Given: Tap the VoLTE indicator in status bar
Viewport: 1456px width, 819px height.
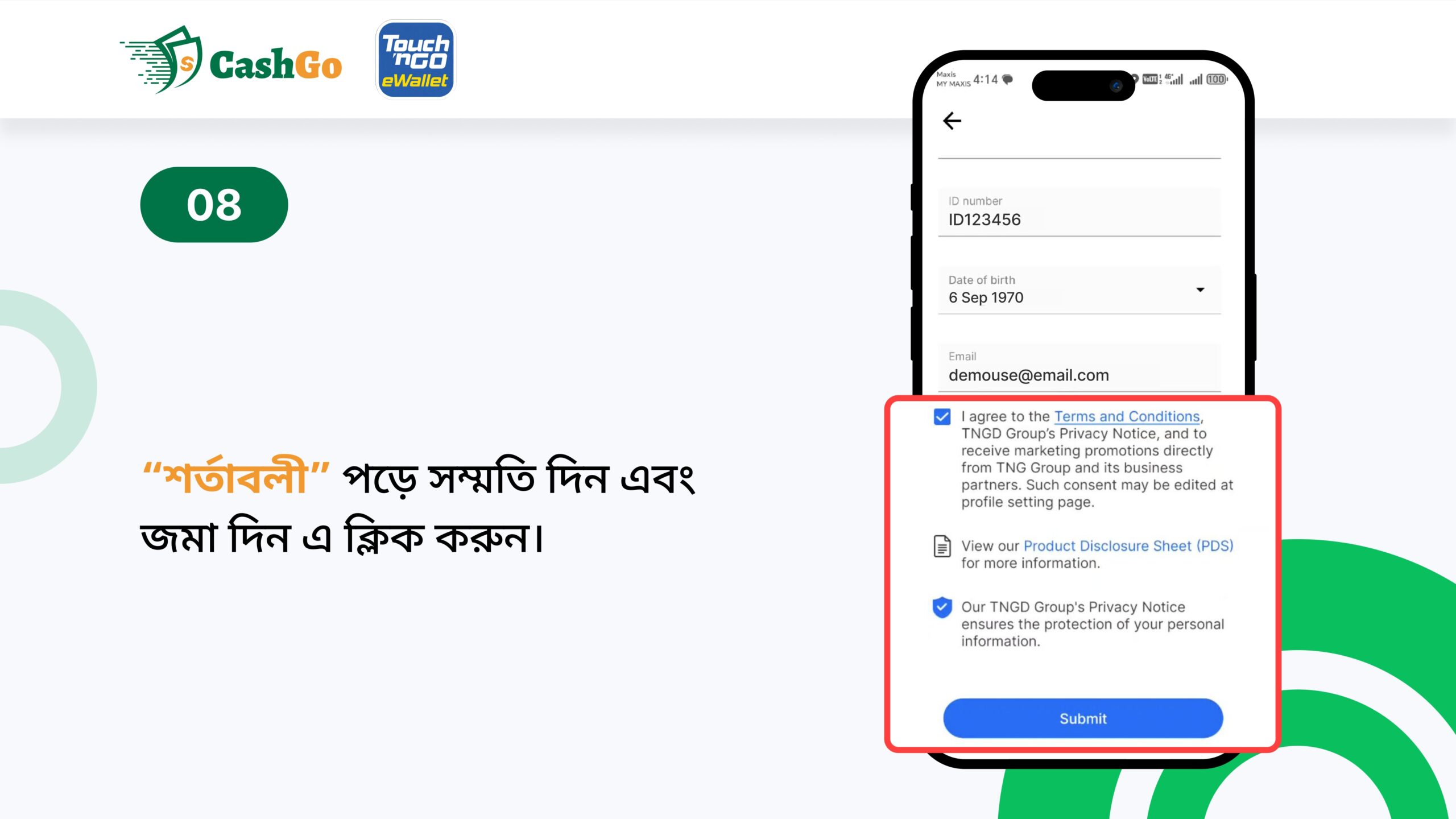Looking at the screenshot, I should point(1151,79).
